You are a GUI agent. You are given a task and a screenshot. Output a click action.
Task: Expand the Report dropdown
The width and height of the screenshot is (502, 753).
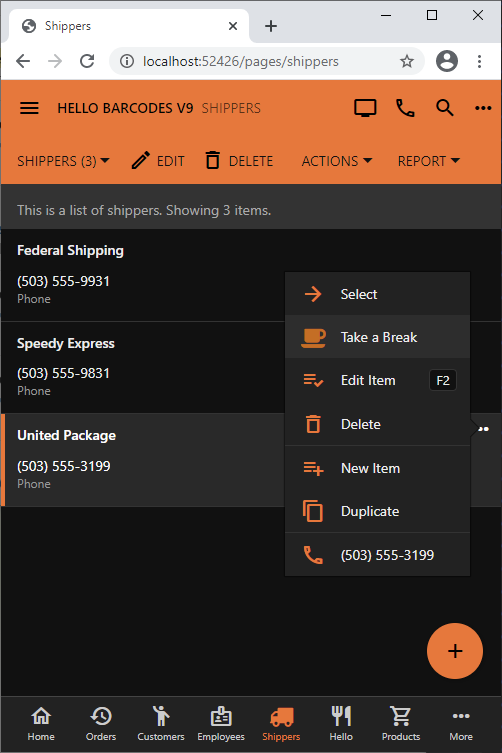[x=429, y=161]
